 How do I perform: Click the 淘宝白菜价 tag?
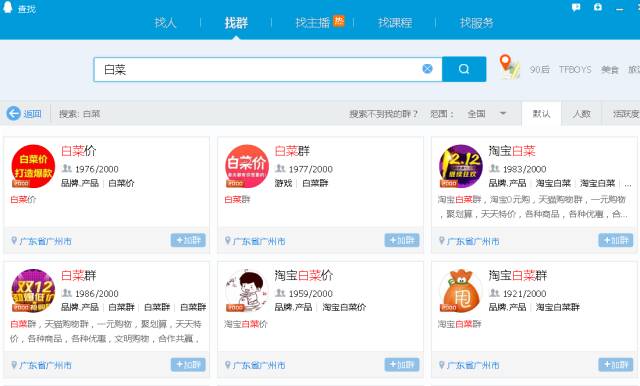344,307
